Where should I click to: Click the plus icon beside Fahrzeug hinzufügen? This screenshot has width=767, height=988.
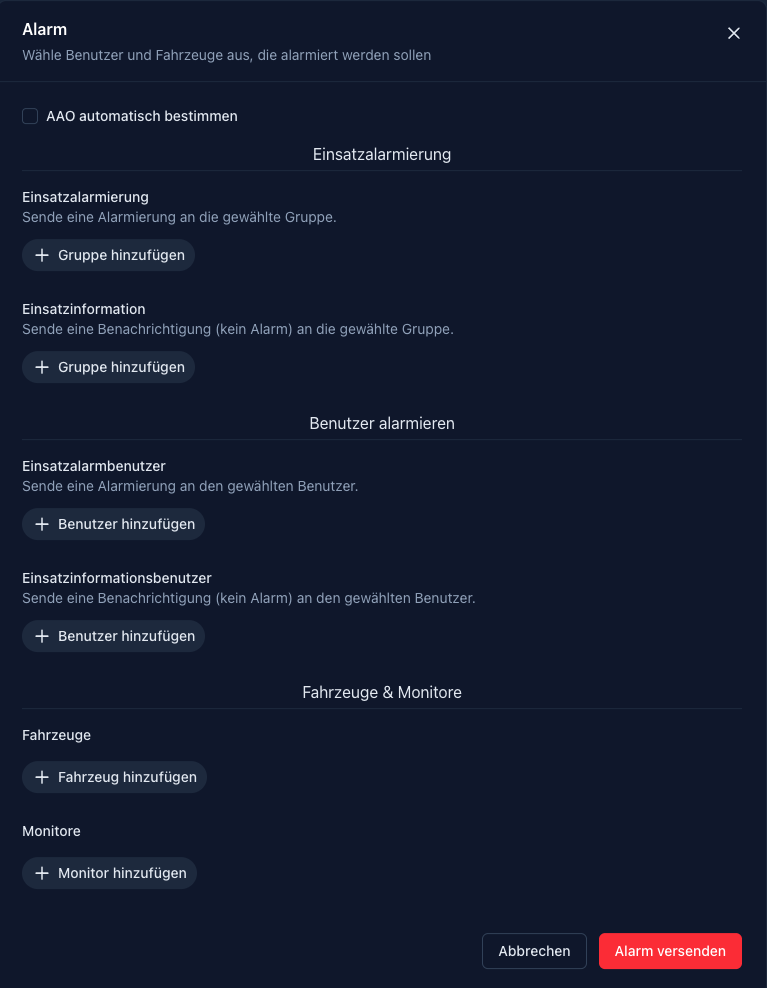42,777
